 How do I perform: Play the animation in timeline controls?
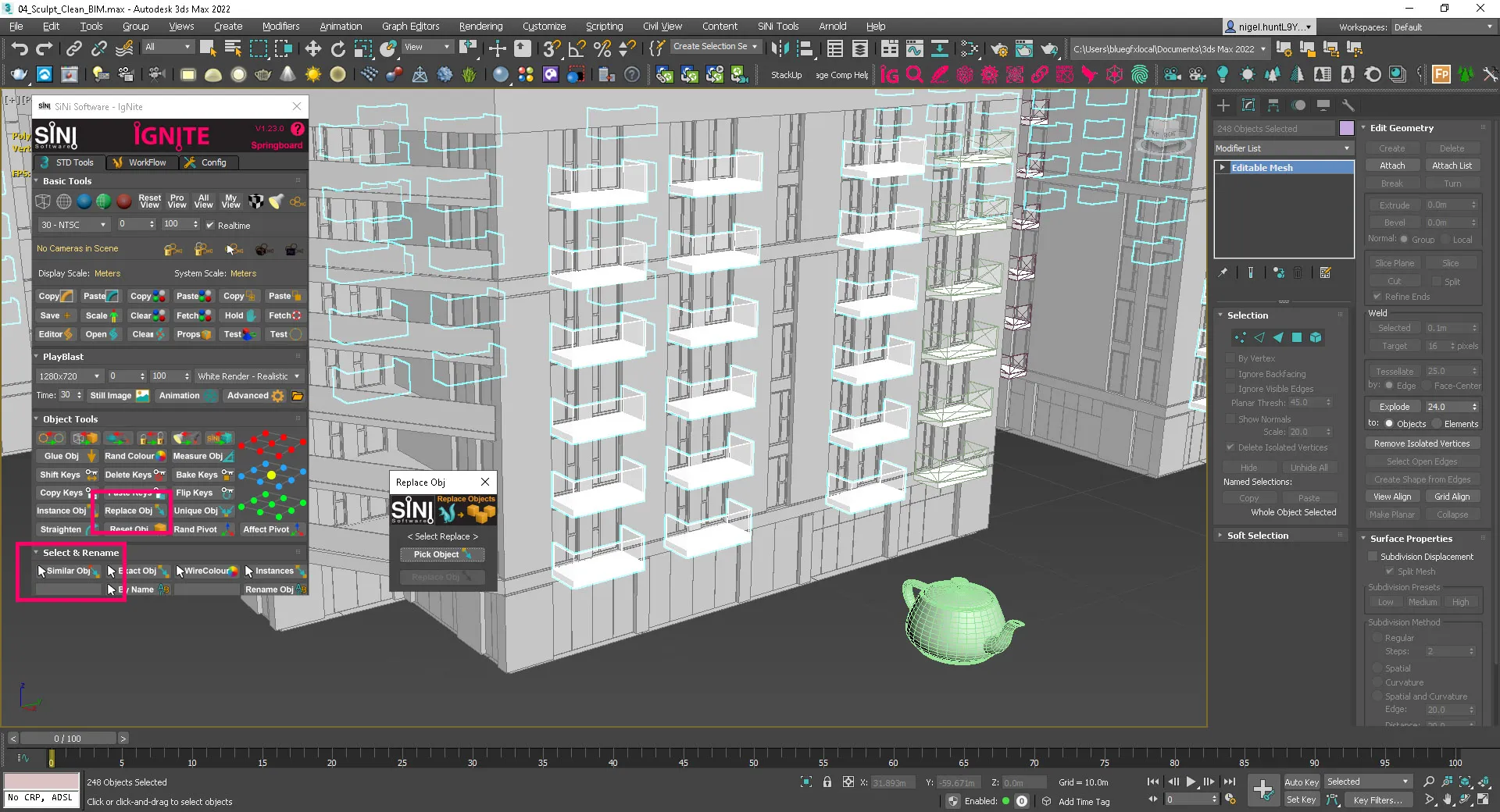[x=1191, y=782]
